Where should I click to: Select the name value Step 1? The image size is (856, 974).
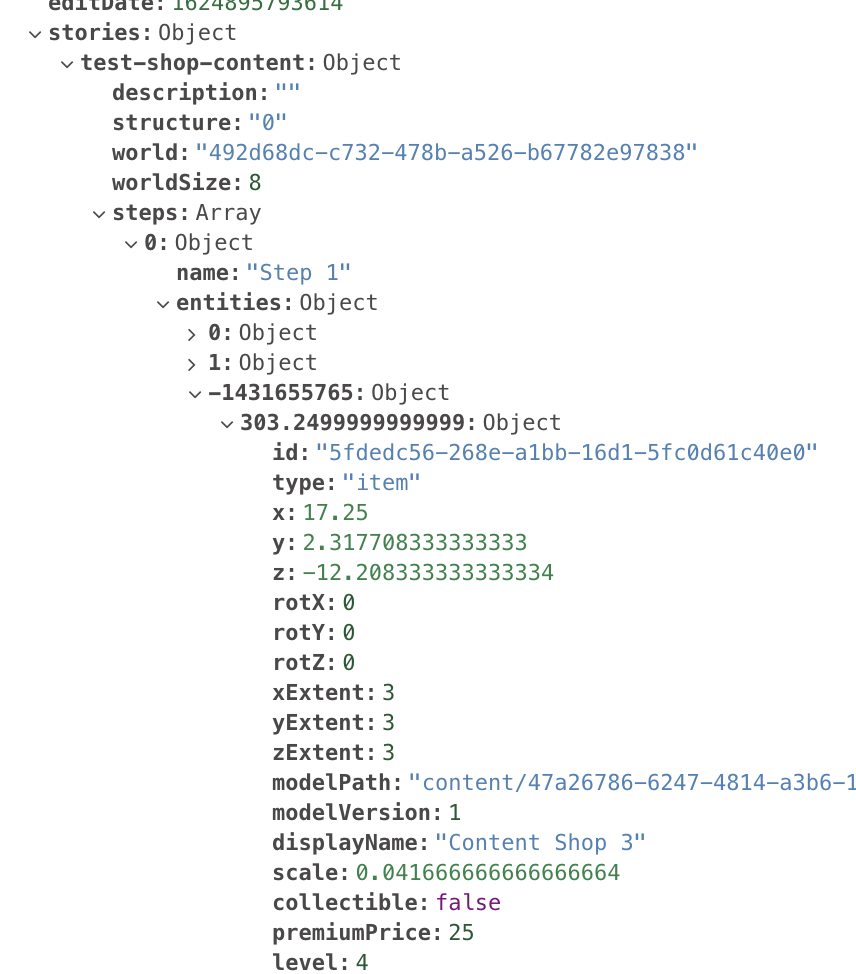[297, 272]
